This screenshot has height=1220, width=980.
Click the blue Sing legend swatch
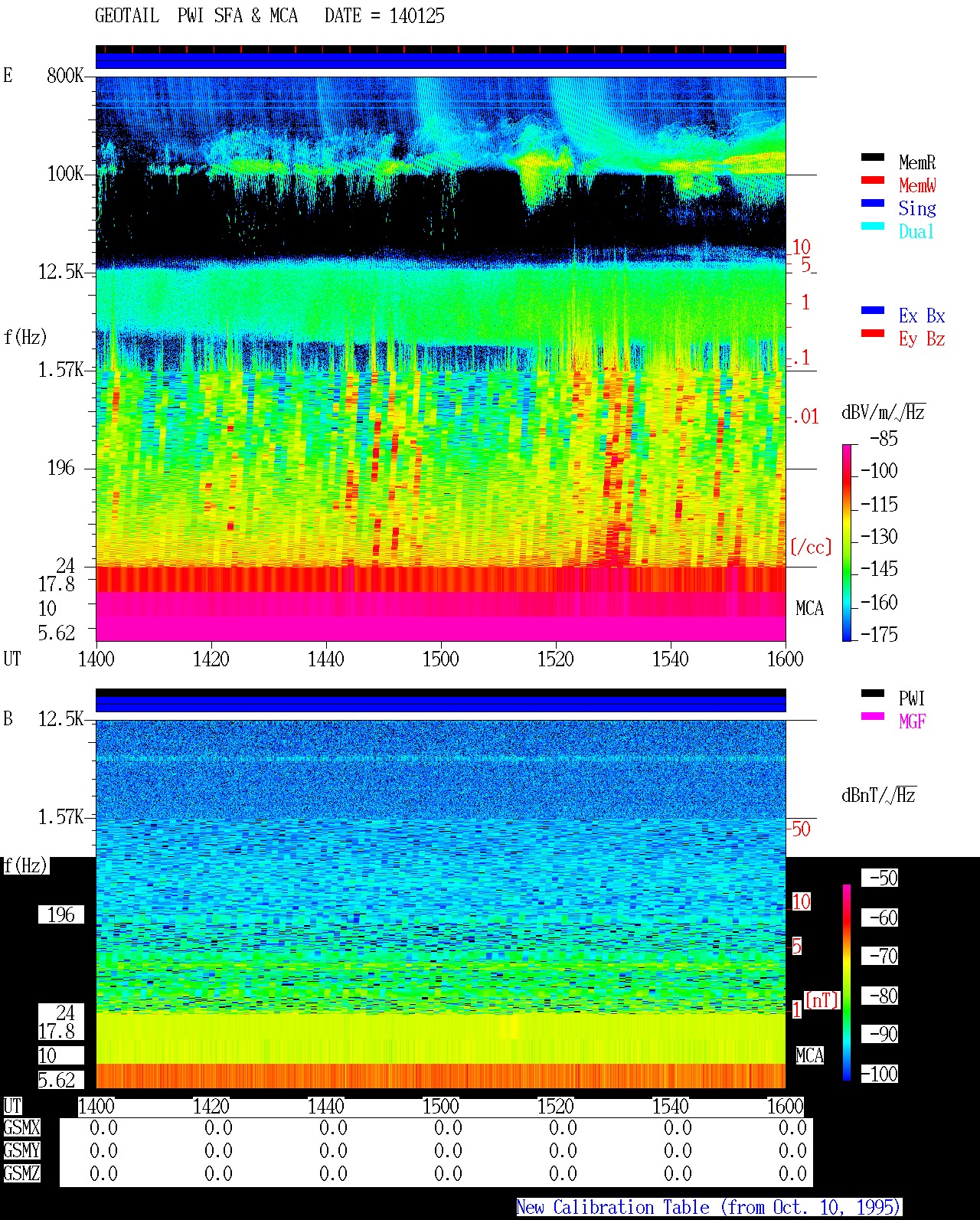coord(873,203)
